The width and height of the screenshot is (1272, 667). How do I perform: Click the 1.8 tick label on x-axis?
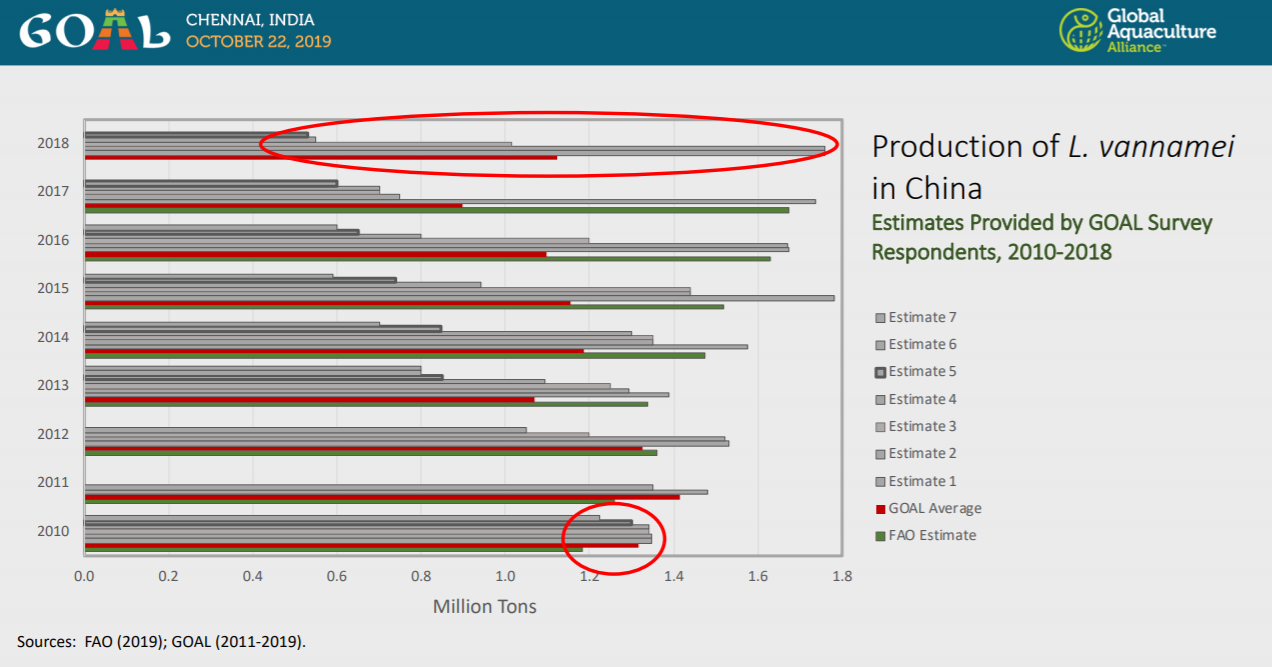pos(841,576)
